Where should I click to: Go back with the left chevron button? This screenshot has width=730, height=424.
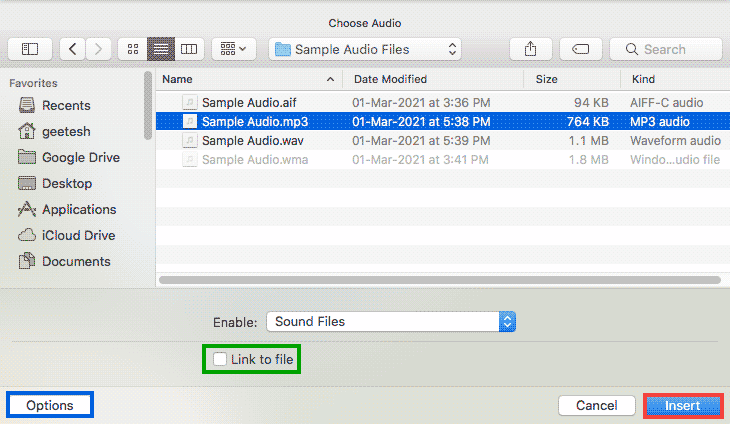(73, 49)
